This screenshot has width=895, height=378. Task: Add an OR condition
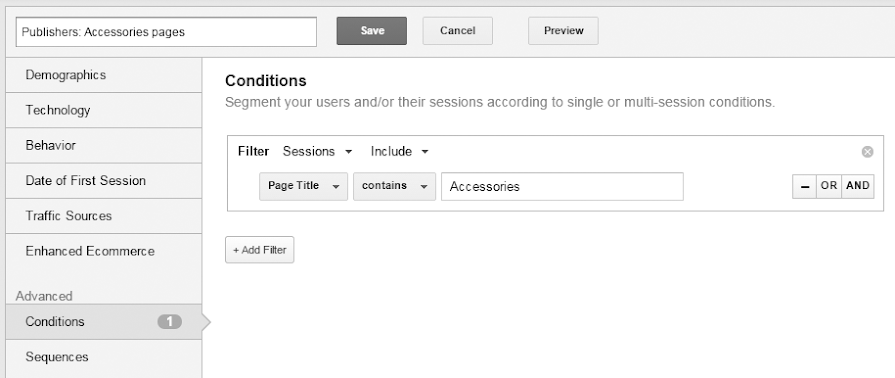pos(829,186)
